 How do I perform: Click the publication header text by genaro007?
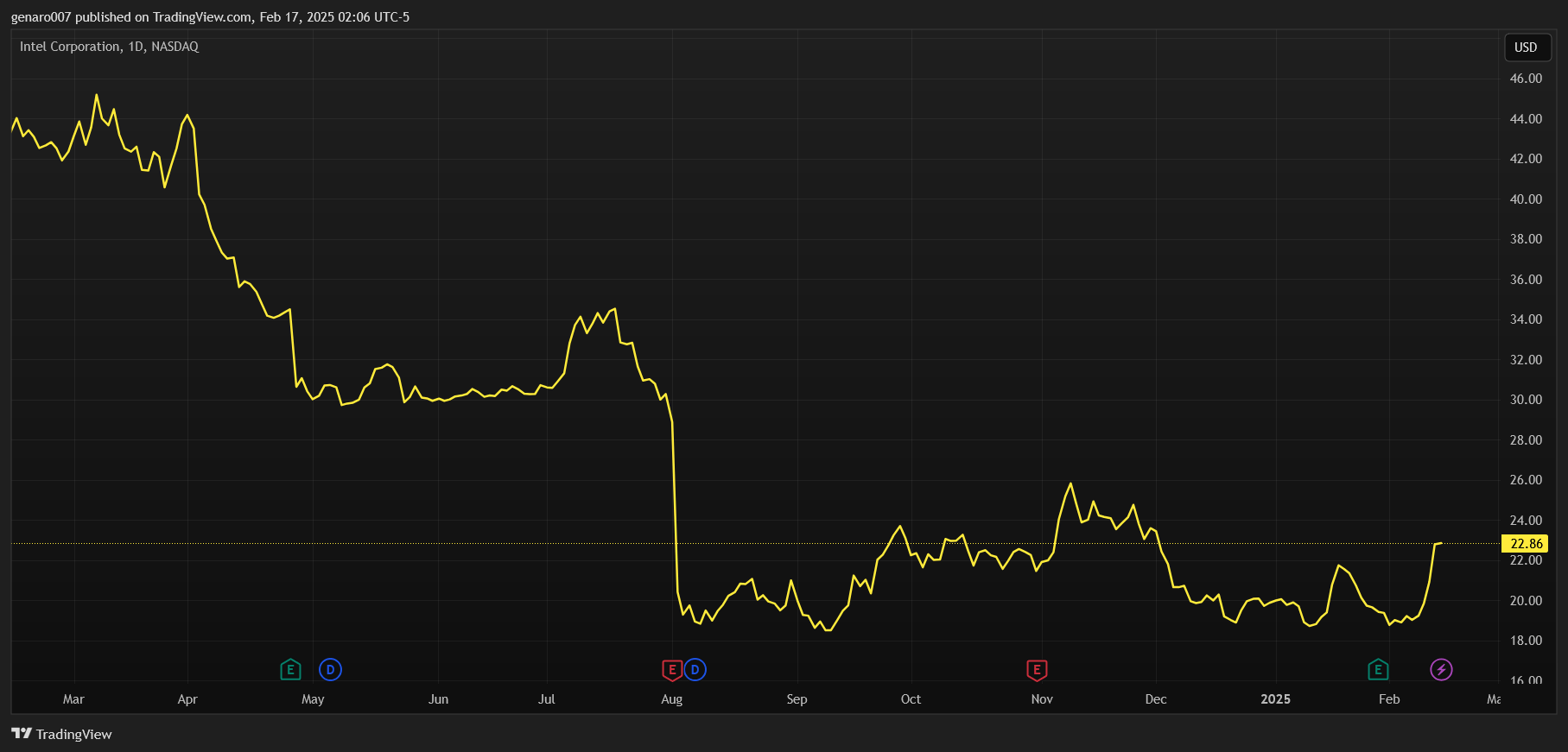pos(210,17)
